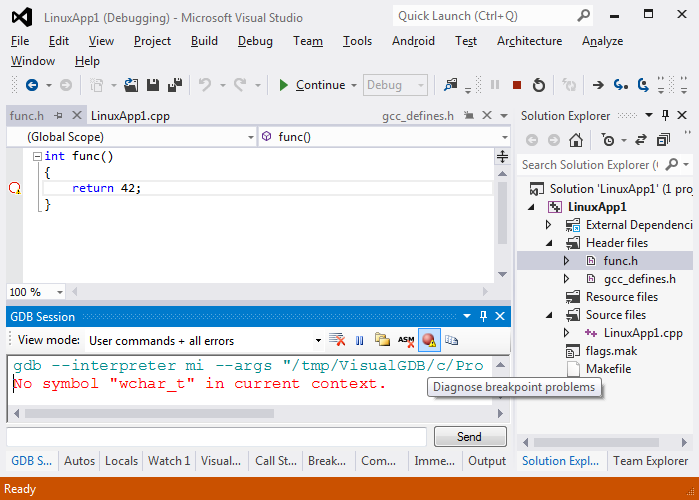Open the Continue button dropdown arrow

coord(354,85)
